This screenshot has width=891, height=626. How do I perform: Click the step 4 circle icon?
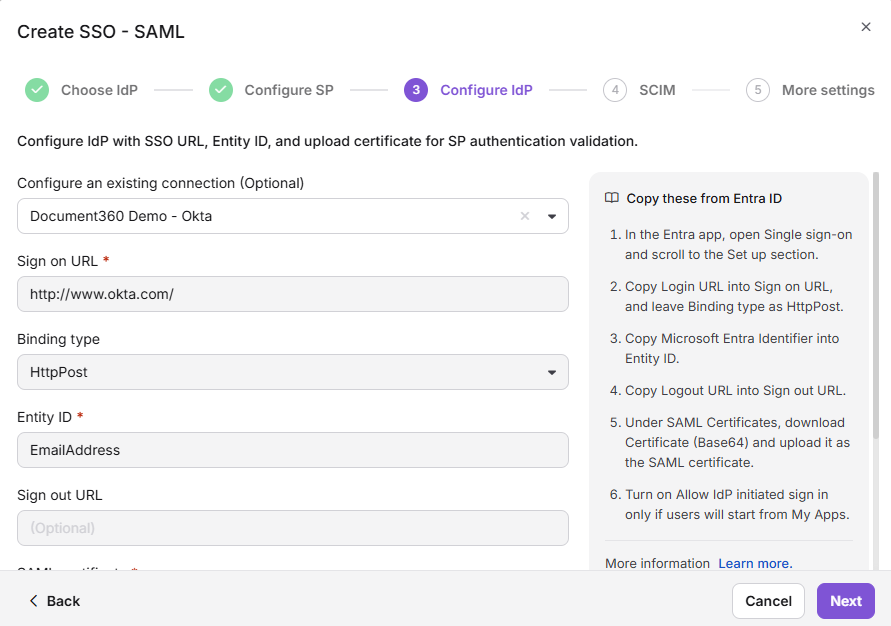[615, 90]
